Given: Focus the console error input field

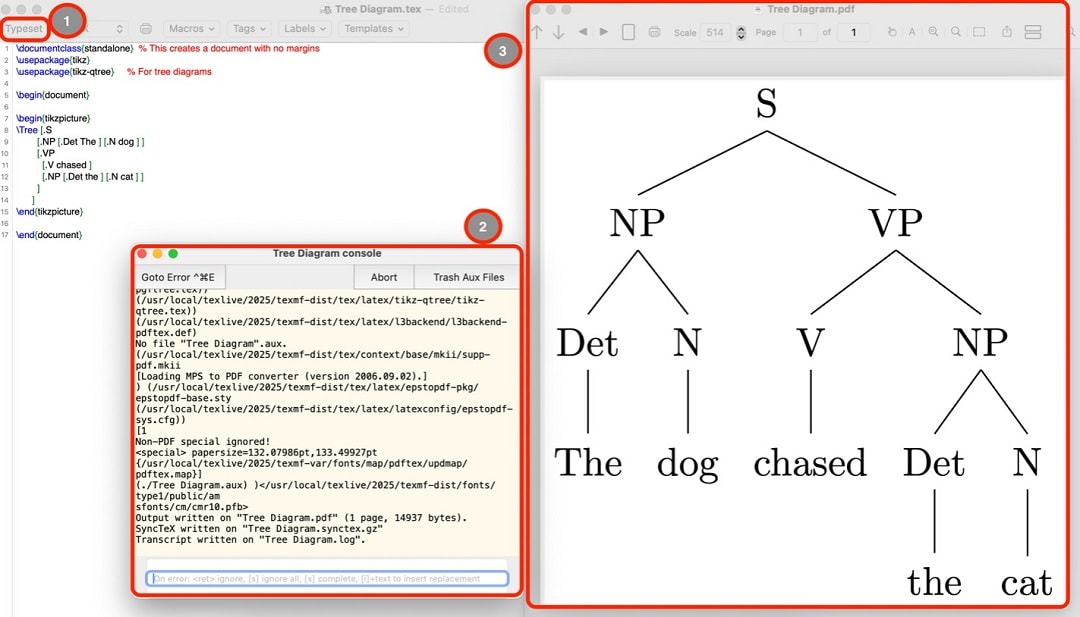Looking at the screenshot, I should coord(327,578).
